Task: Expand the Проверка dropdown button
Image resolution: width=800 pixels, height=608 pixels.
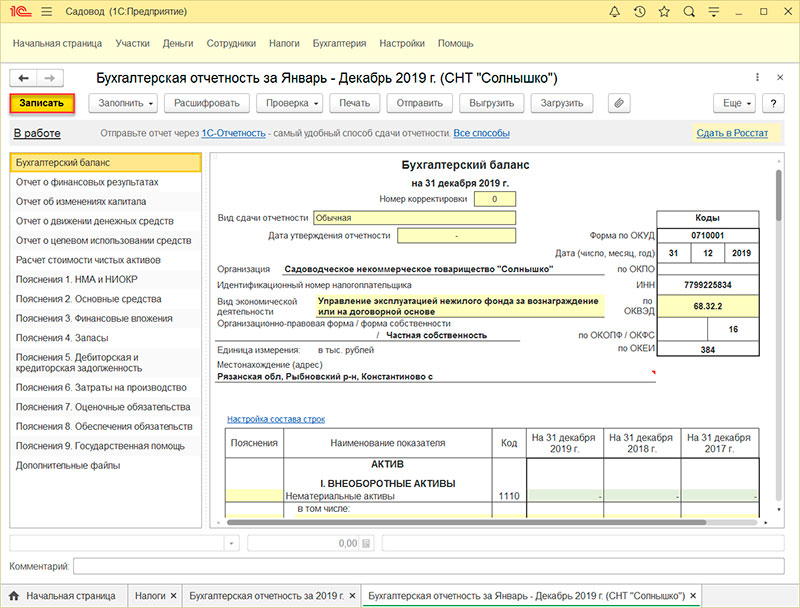Action: [x=289, y=103]
